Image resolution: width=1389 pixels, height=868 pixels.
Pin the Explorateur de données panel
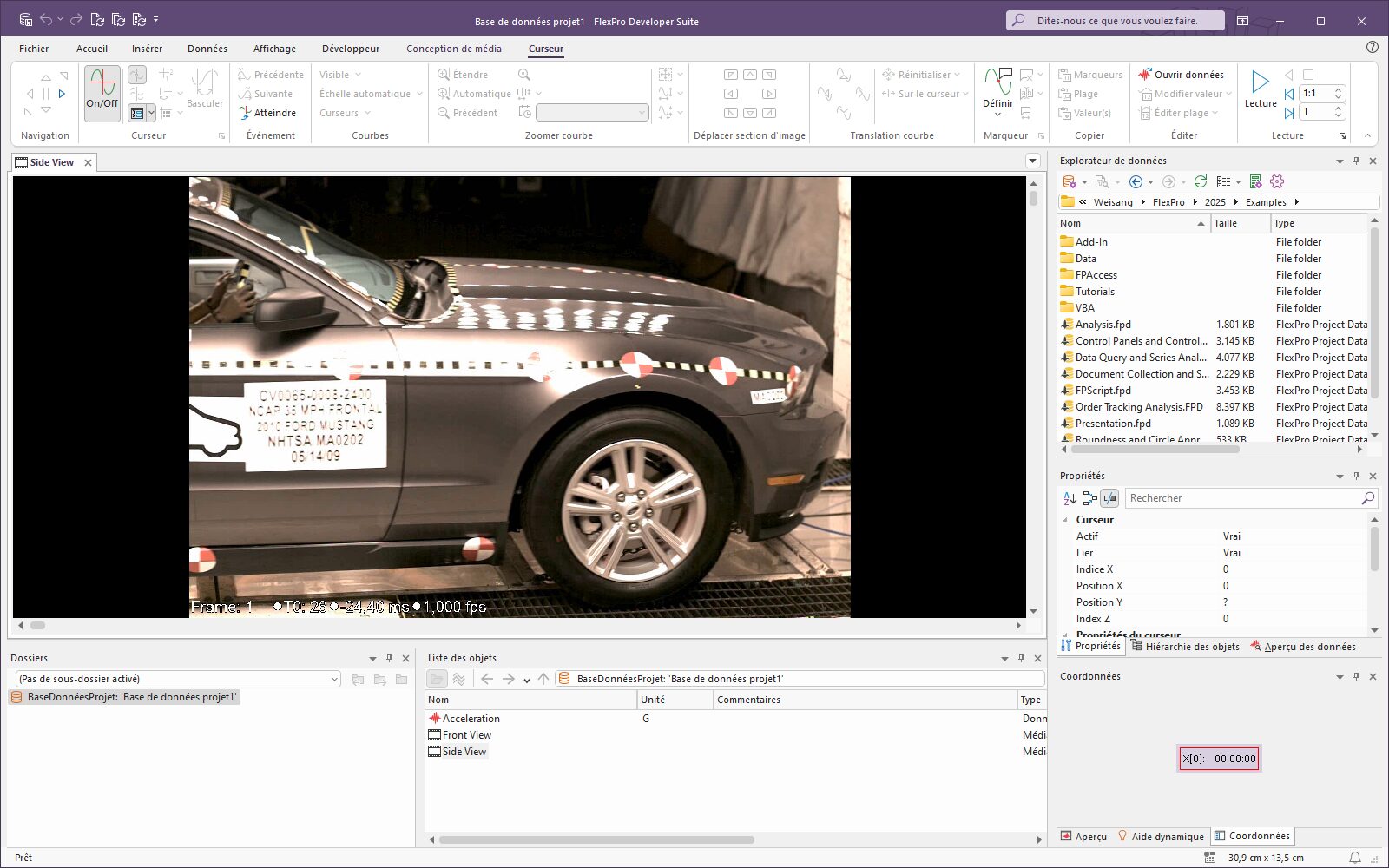1356,161
